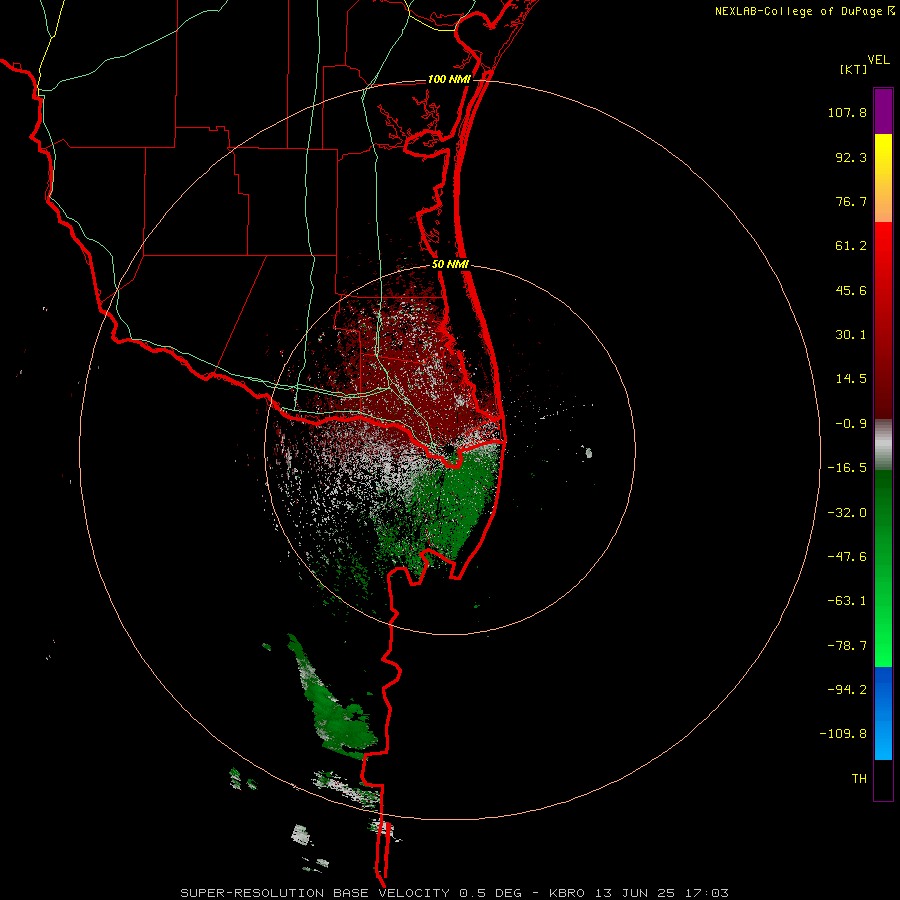Image resolution: width=900 pixels, height=900 pixels.
Task: Click the 100 NMI range ring label
Action: [449, 79]
